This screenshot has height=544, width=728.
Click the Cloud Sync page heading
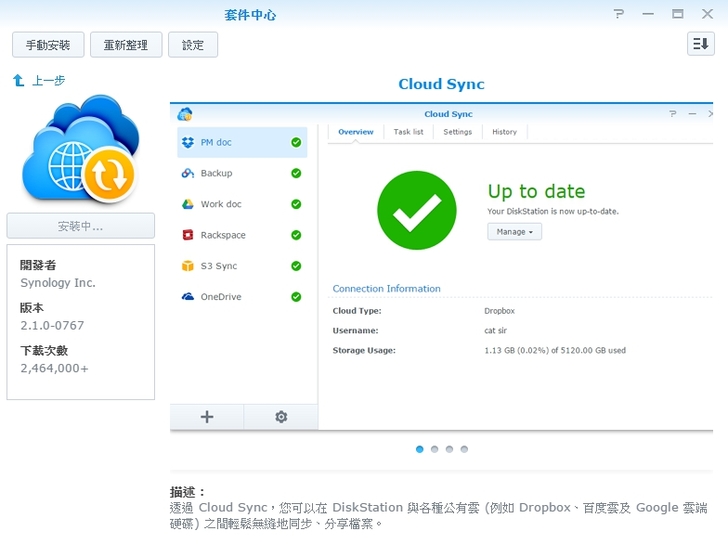click(441, 84)
